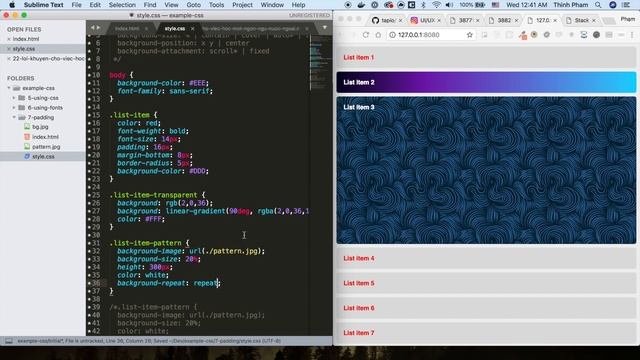
Task: Select index.html under Open Files
Action: [x=26, y=39]
